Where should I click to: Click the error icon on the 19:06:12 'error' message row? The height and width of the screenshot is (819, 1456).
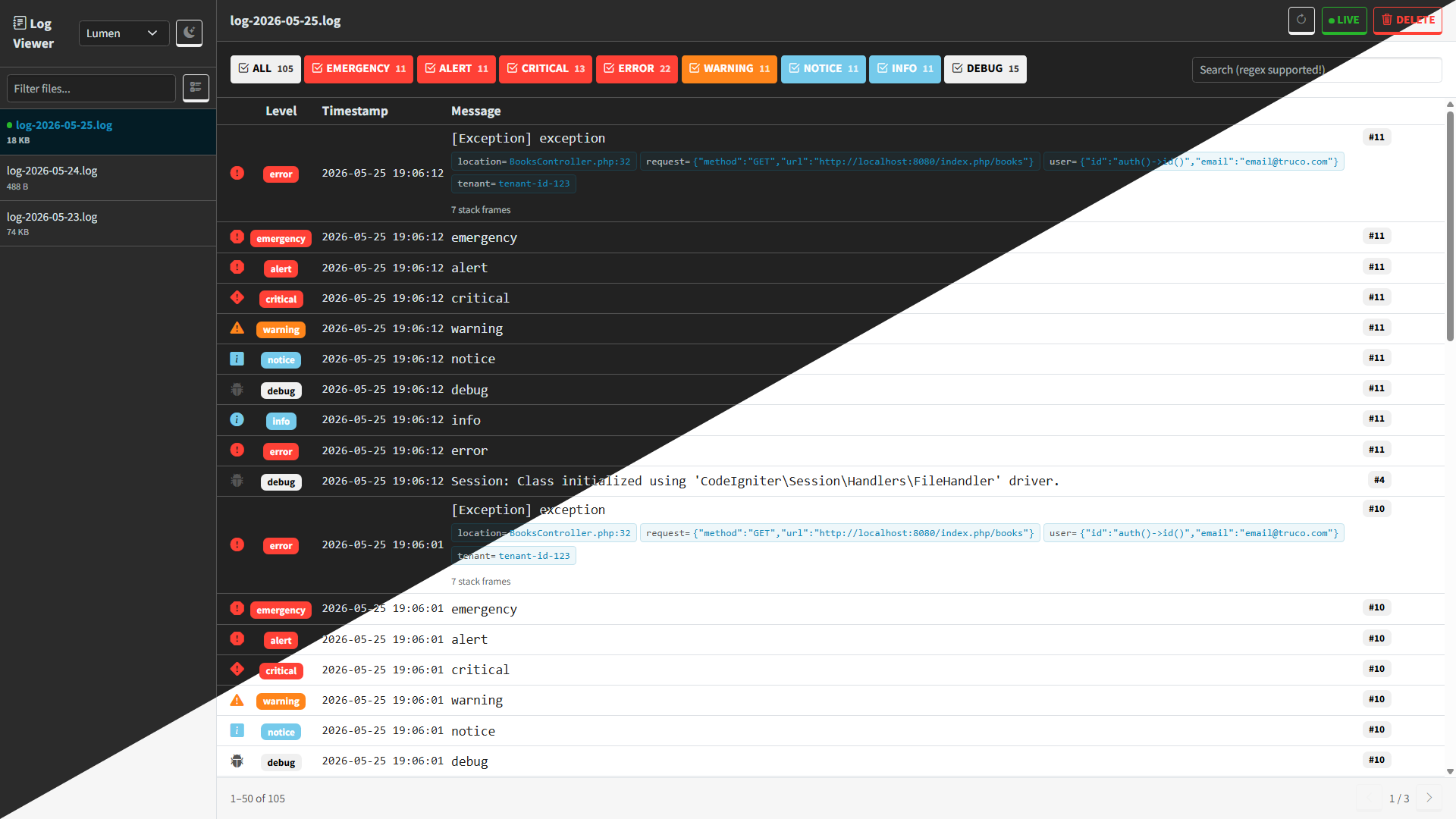click(237, 450)
